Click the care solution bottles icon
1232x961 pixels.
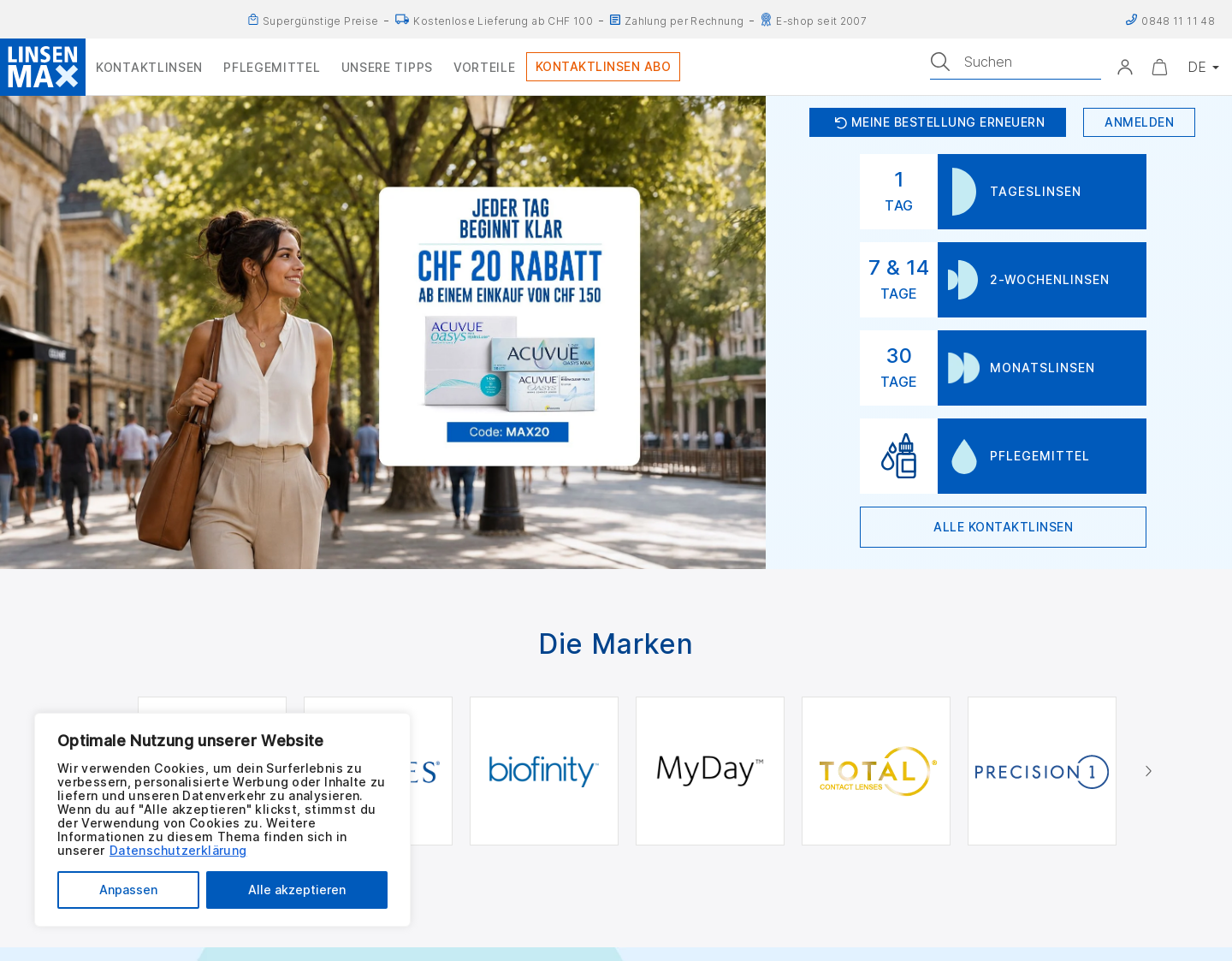tap(898, 456)
